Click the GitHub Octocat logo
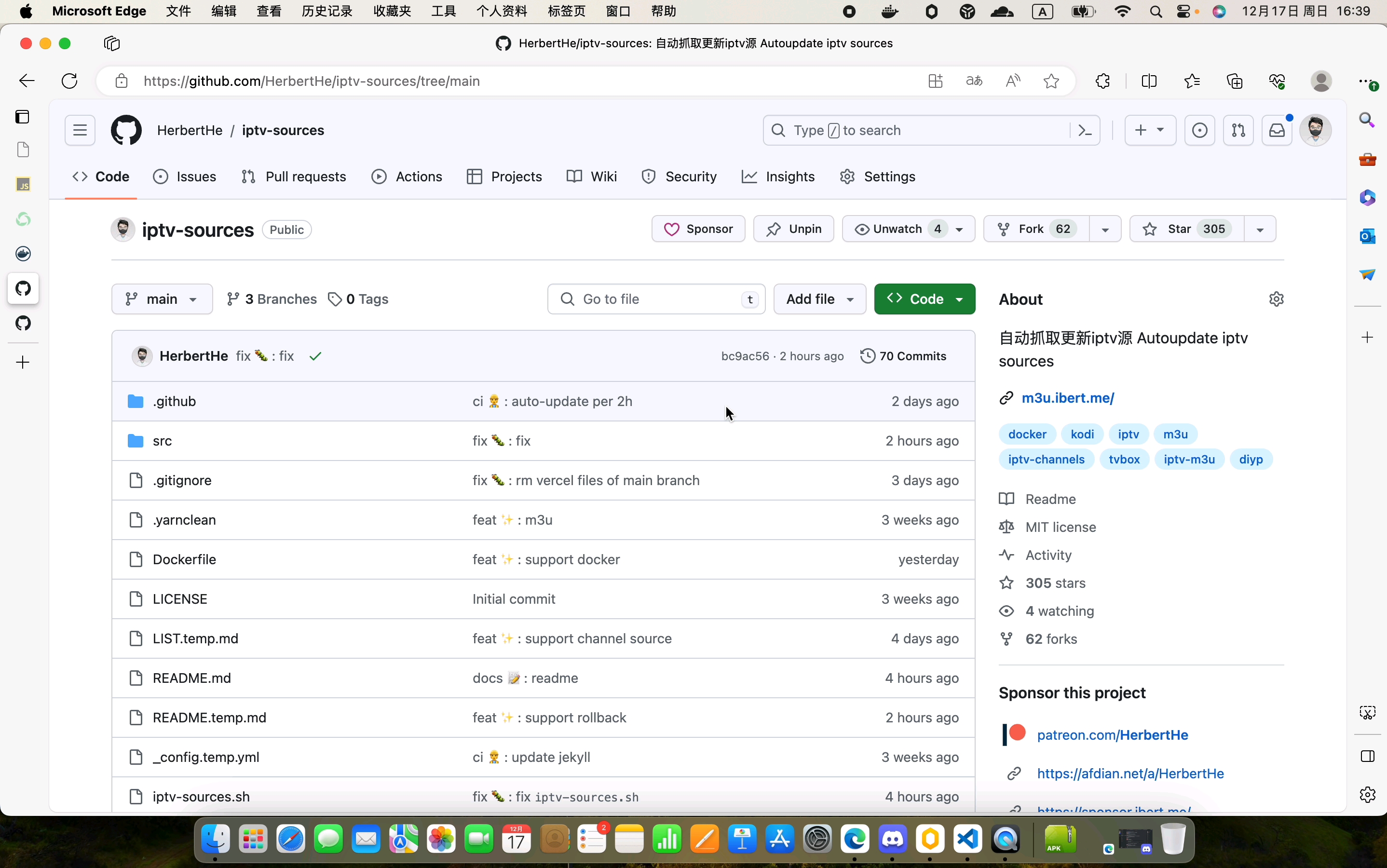 (126, 130)
